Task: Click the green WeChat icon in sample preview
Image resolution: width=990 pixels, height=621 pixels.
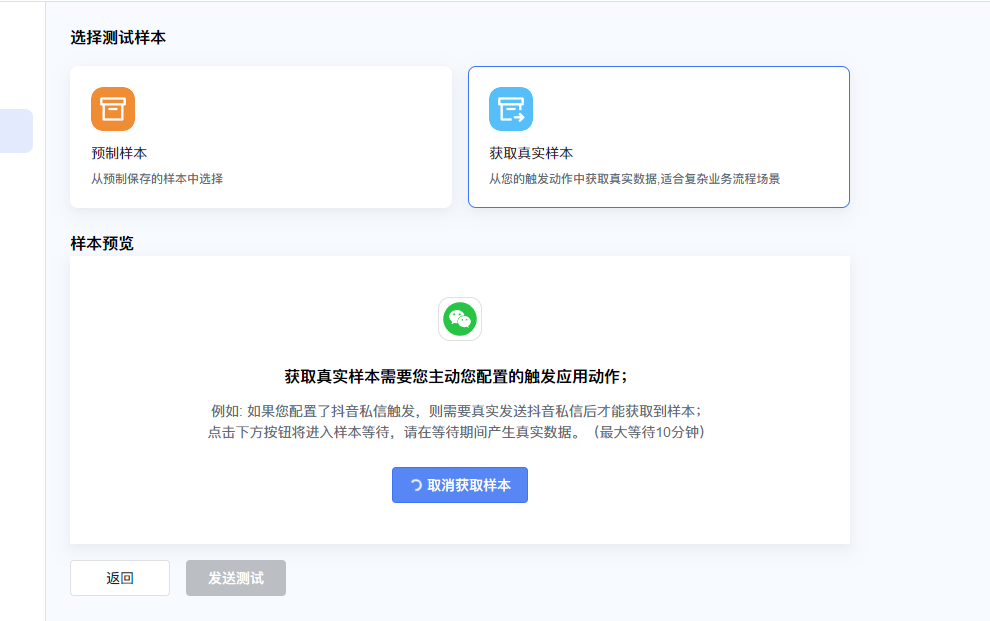Action: 460,319
